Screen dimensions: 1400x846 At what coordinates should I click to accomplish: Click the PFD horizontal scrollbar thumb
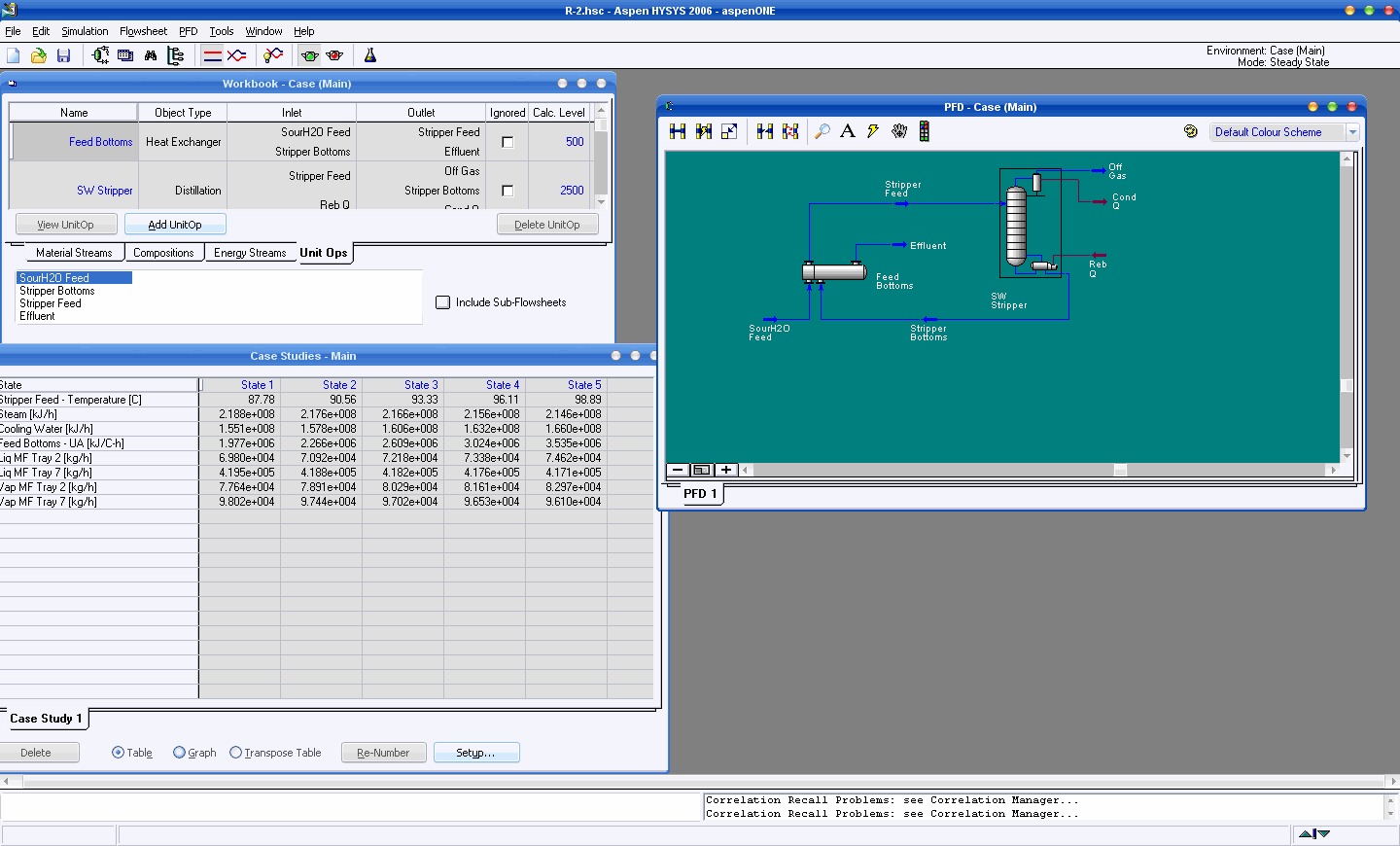tap(1120, 470)
